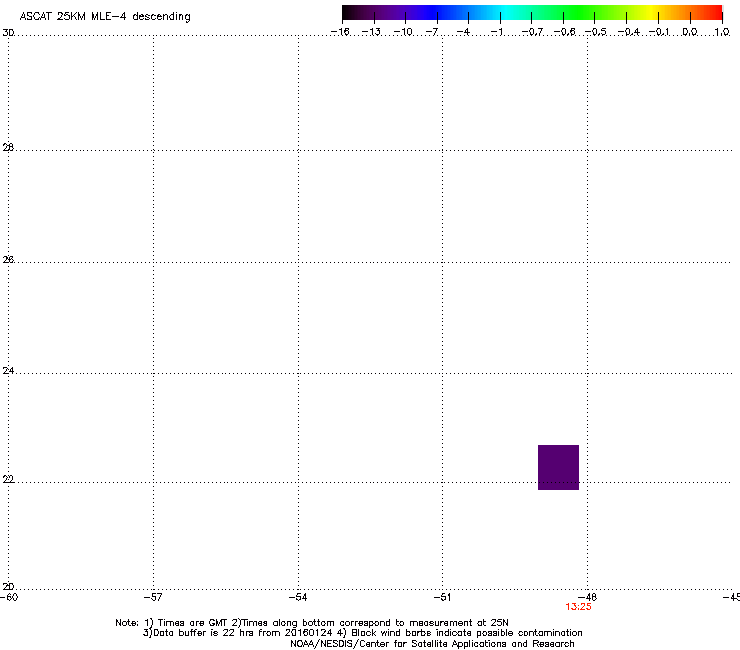Click the latitude label '26'

tap(8, 259)
